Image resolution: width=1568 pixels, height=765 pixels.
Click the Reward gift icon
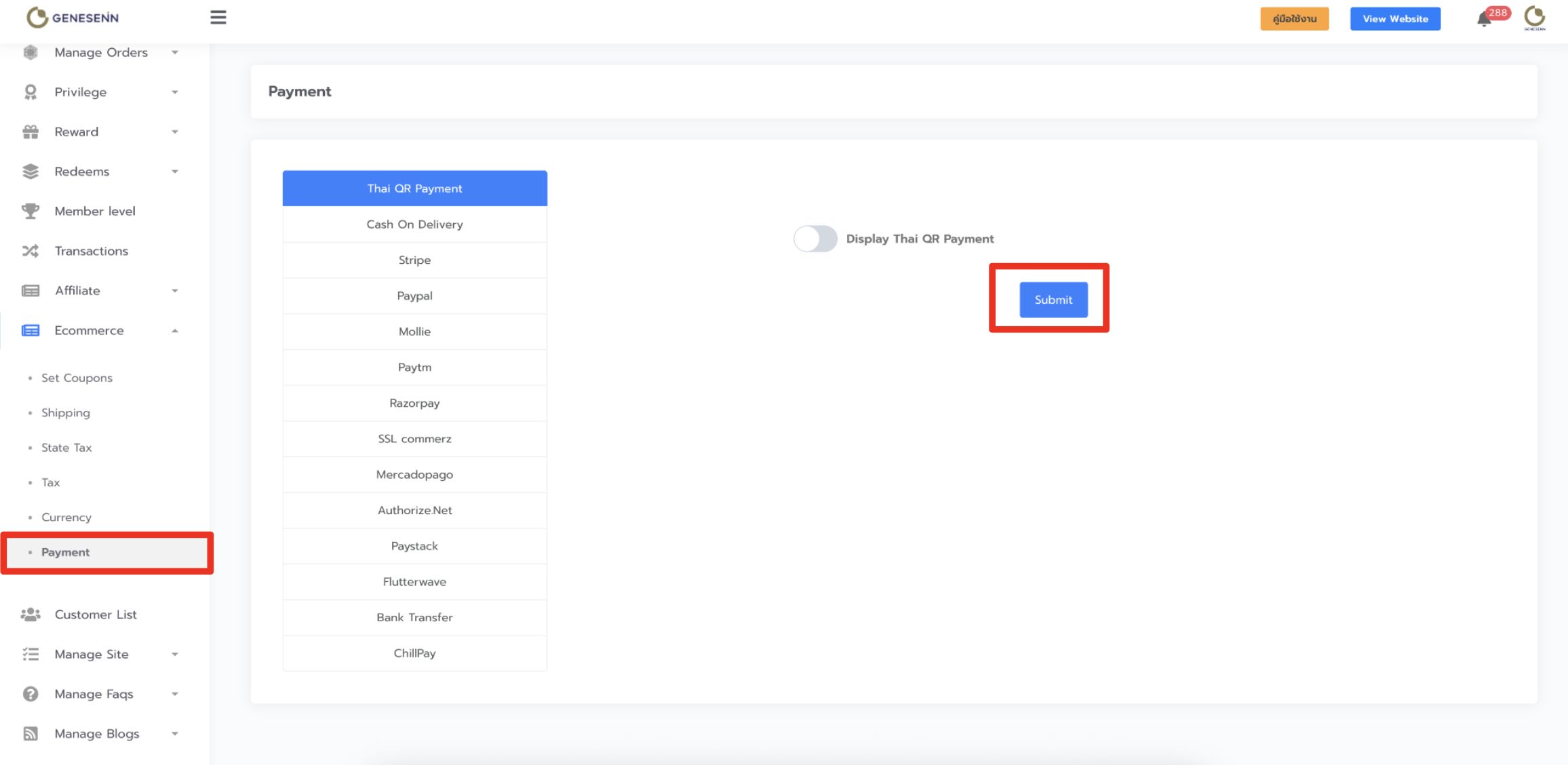tap(31, 132)
